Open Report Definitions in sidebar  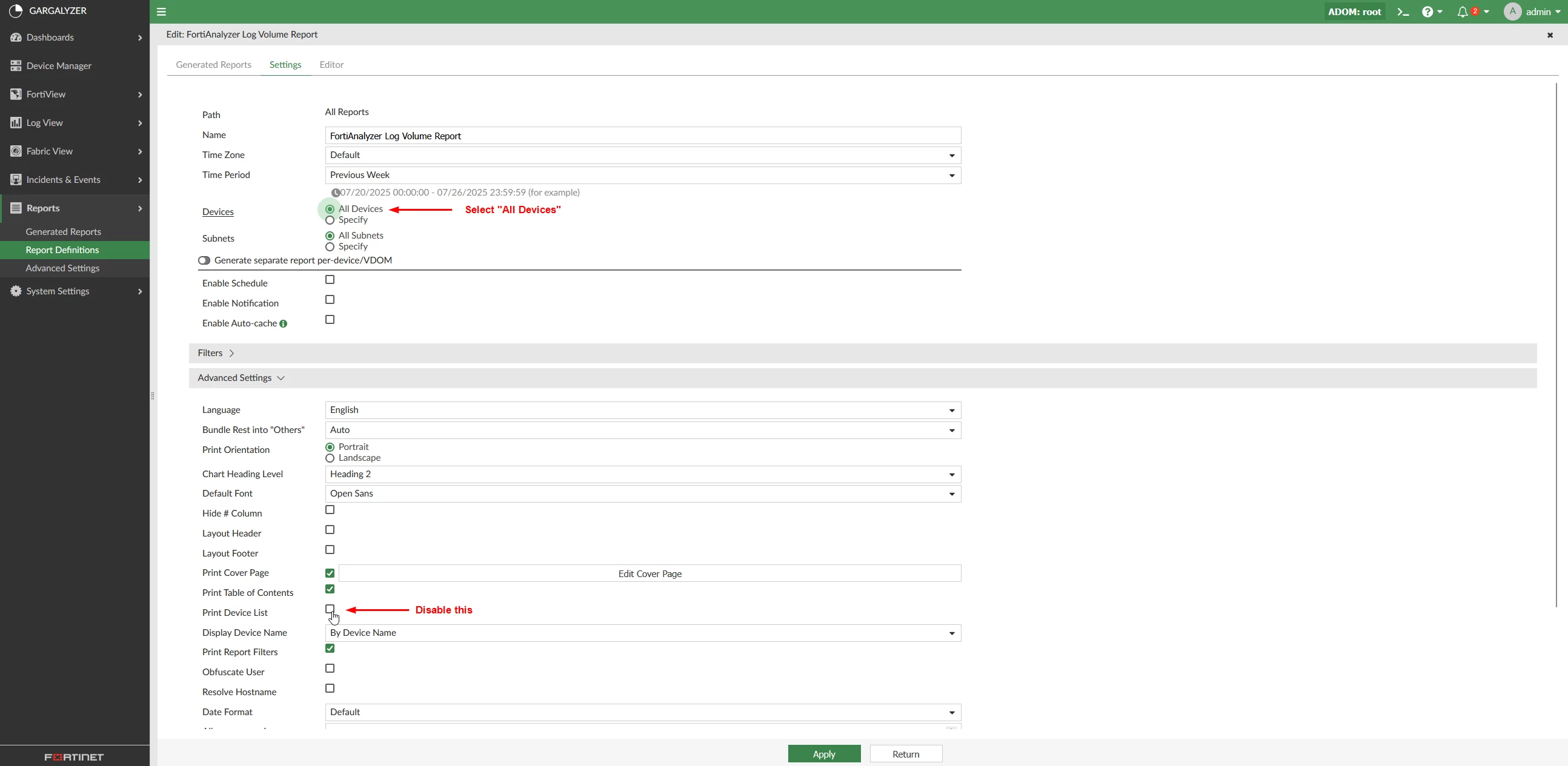point(75,250)
